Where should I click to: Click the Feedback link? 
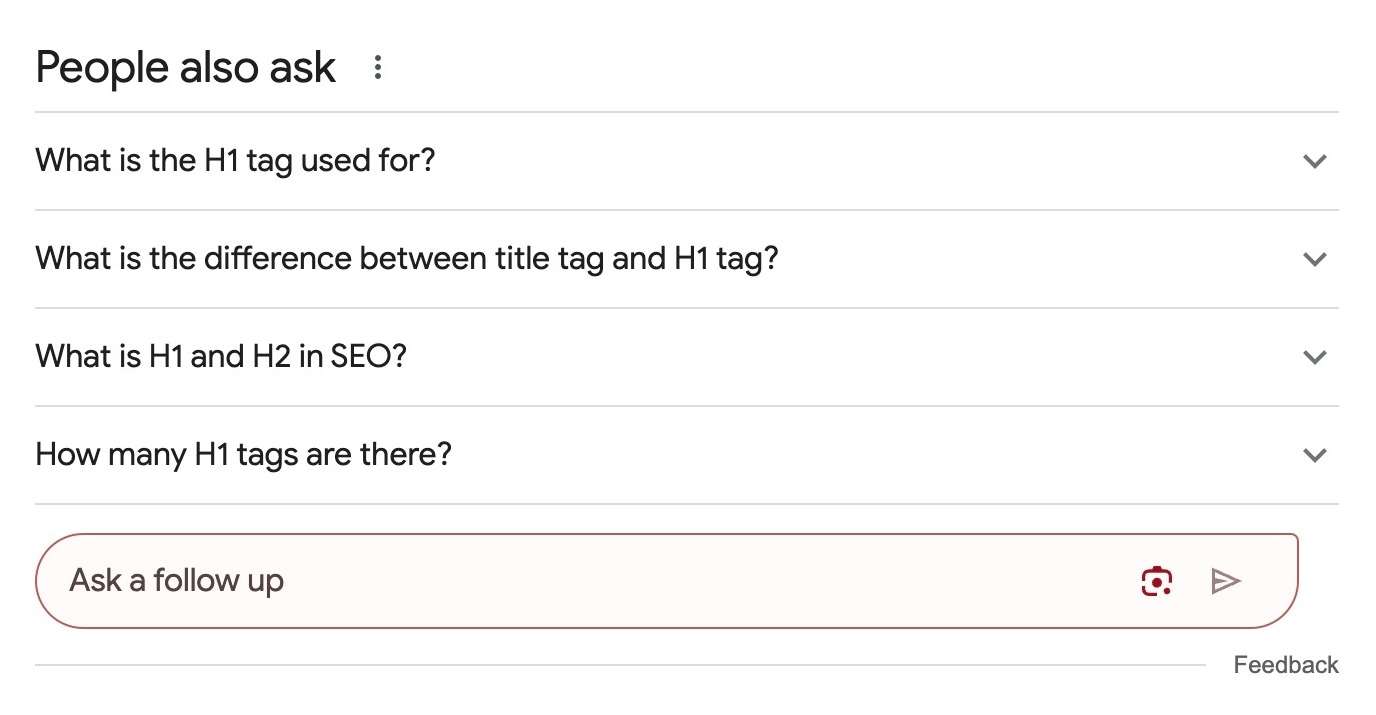pos(1286,665)
